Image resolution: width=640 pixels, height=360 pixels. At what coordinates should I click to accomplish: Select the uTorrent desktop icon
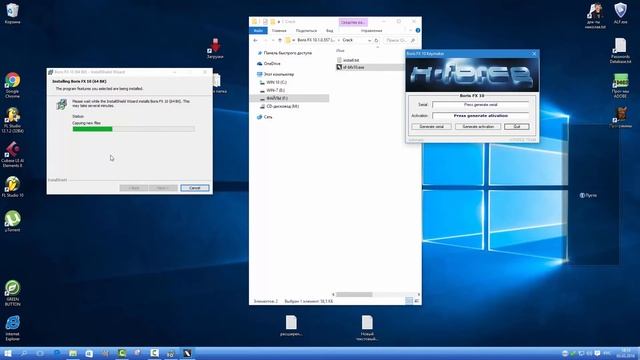coord(12,221)
